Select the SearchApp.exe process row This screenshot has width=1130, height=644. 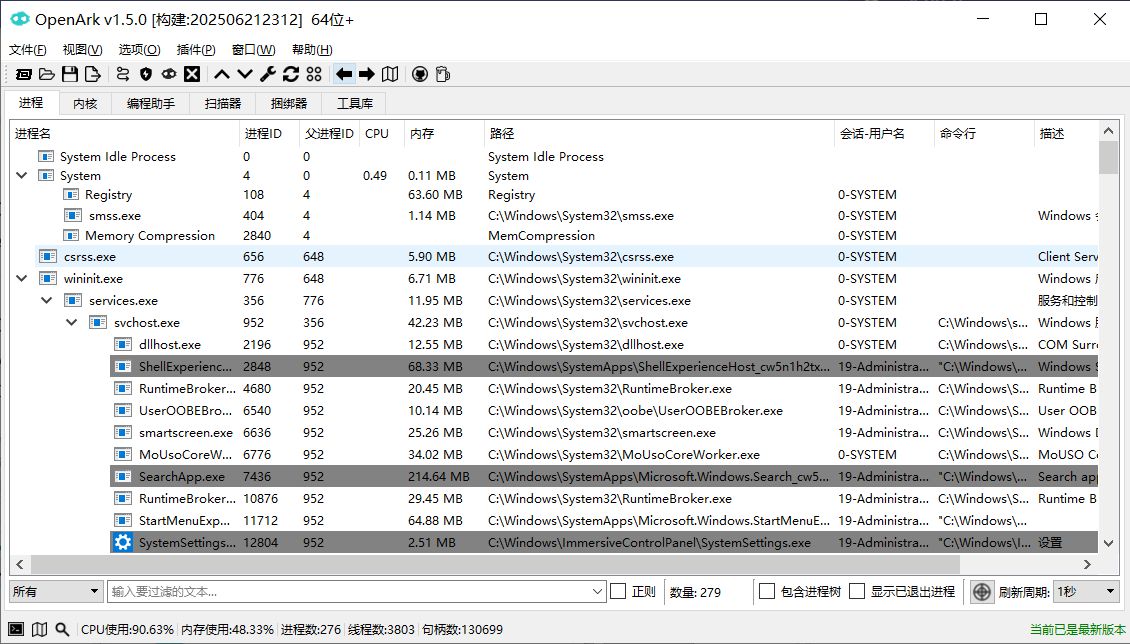click(604, 476)
